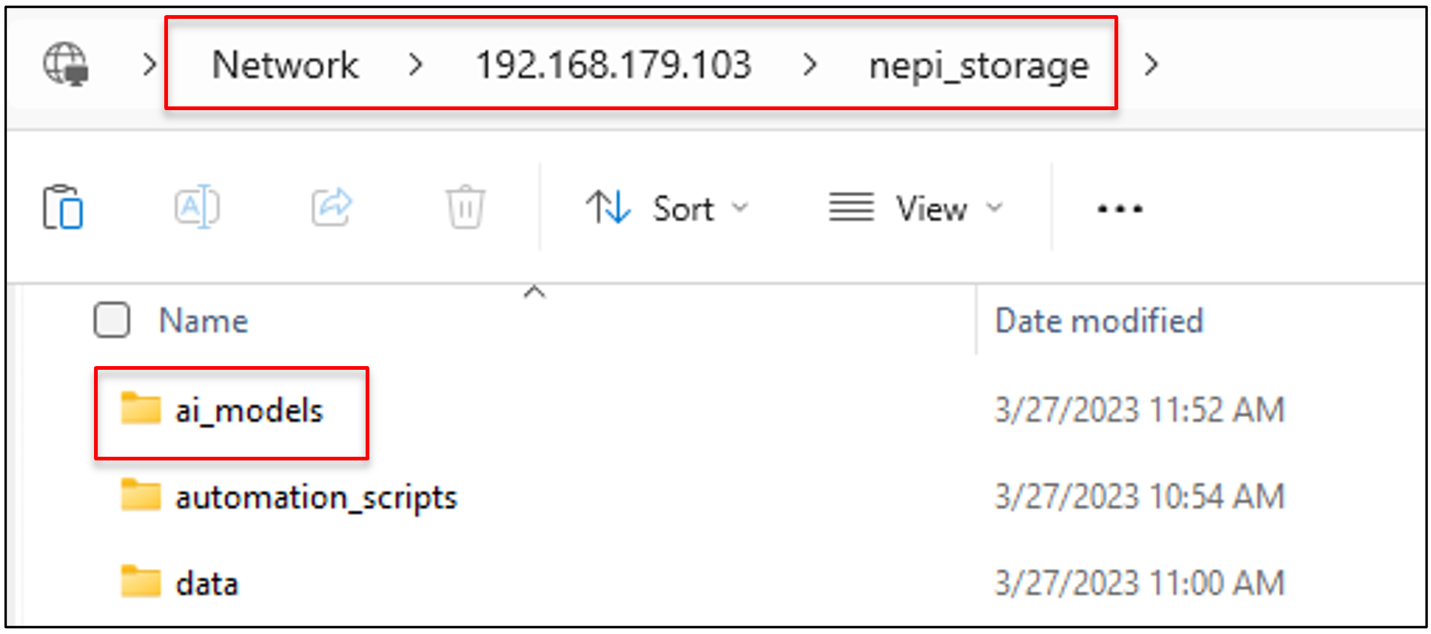
Task: Expand the breadcrumb chevron after nepi_storage
Action: tap(1152, 64)
